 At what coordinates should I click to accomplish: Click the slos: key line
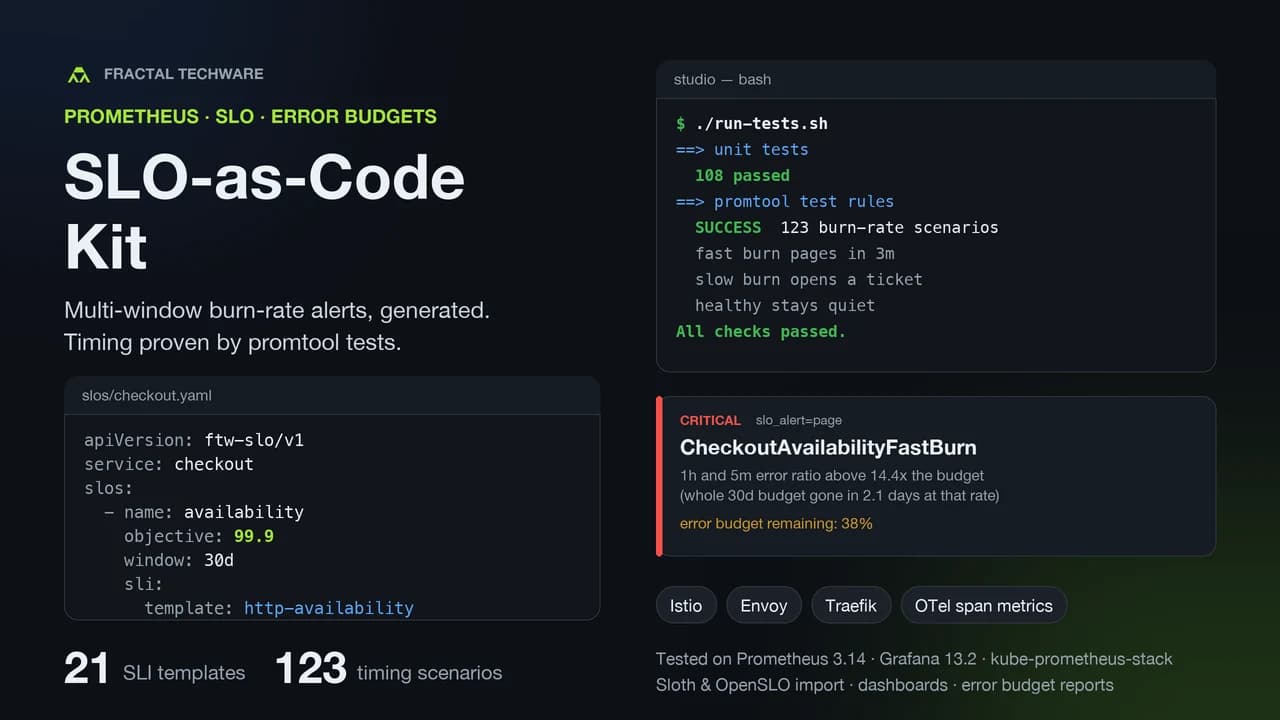click(x=109, y=488)
